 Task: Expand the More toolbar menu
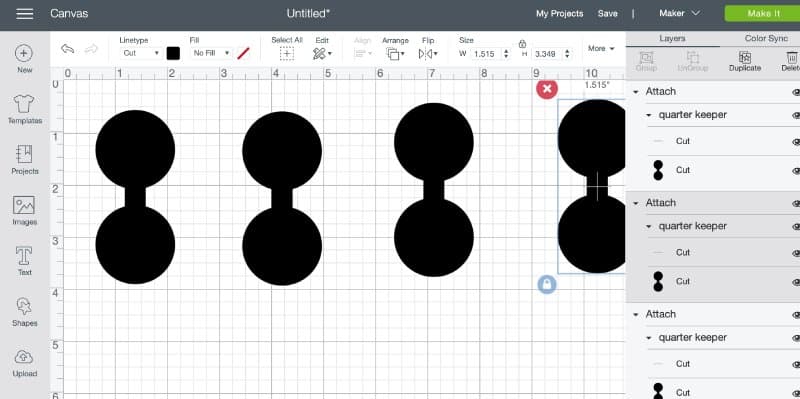click(601, 48)
